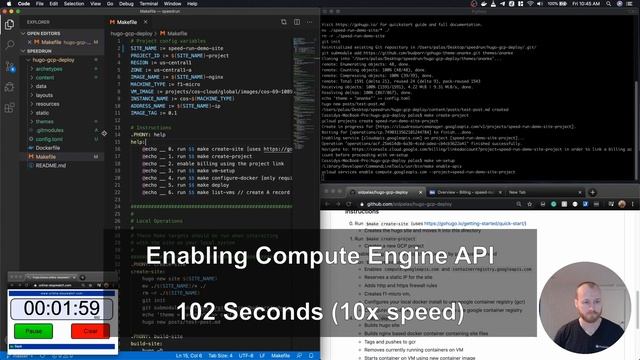Open the Apple menu
The image size is (640, 360).
(9, 4)
